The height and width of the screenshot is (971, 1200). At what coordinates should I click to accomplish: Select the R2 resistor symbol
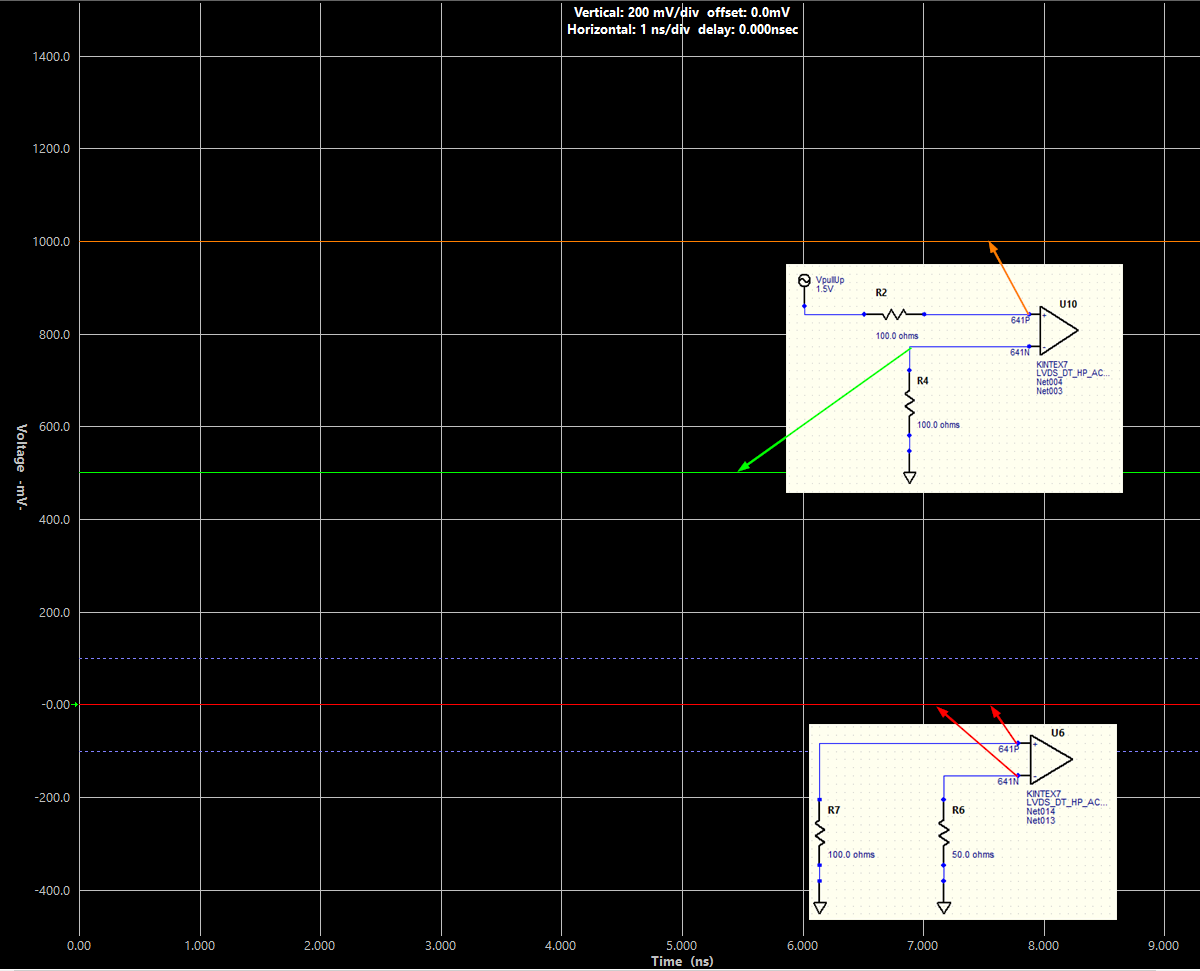point(895,312)
